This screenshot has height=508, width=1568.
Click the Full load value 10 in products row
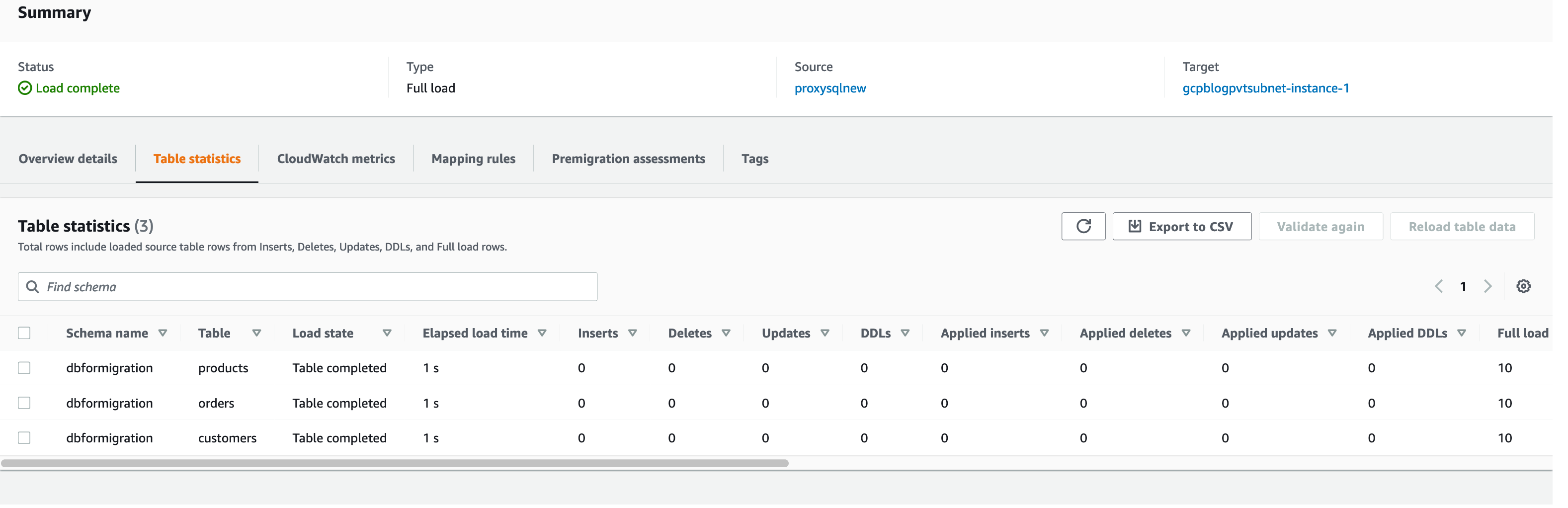coord(1519,372)
